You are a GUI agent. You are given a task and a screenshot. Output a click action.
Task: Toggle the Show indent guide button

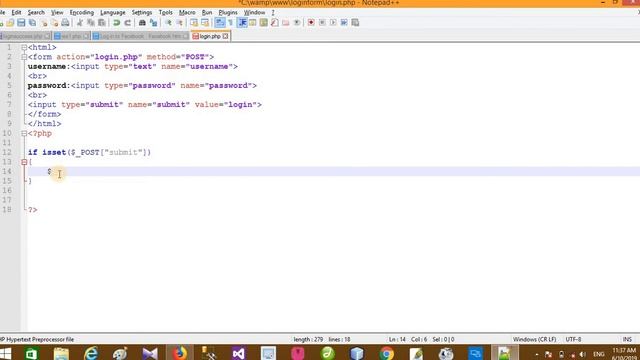(x=242, y=22)
